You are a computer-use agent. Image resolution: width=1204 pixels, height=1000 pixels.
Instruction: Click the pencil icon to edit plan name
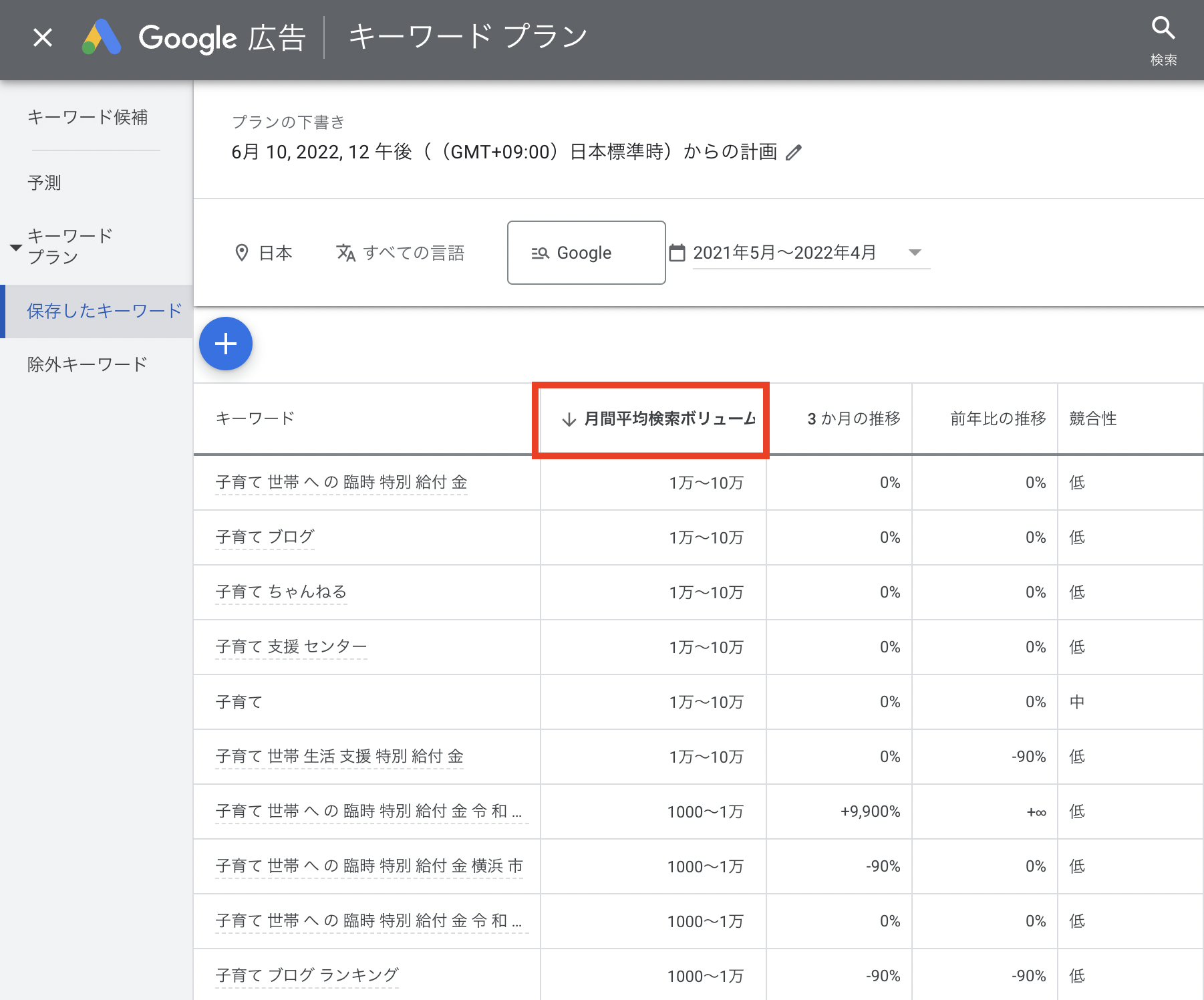point(793,152)
